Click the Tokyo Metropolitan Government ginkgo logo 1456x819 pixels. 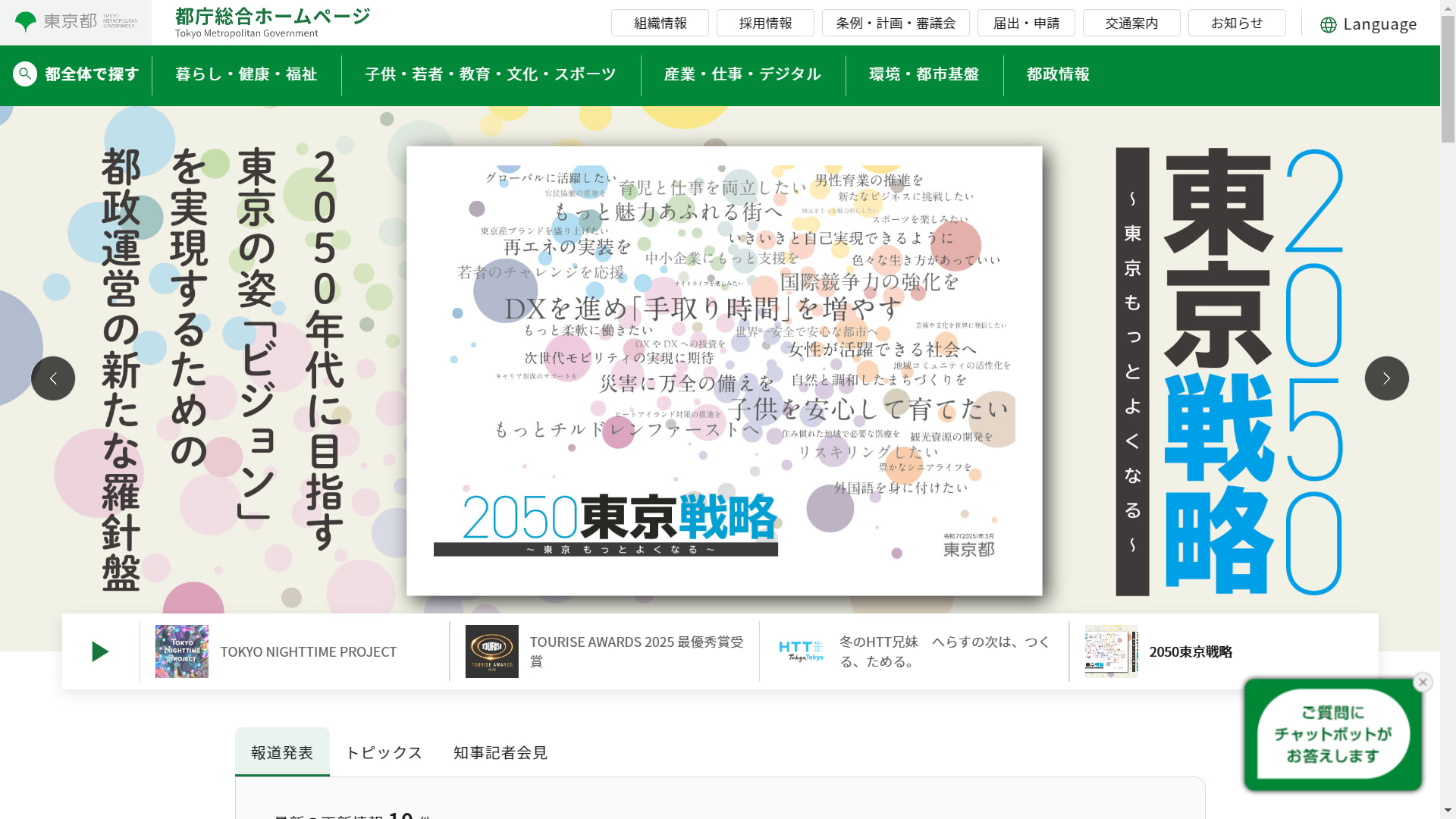click(26, 22)
